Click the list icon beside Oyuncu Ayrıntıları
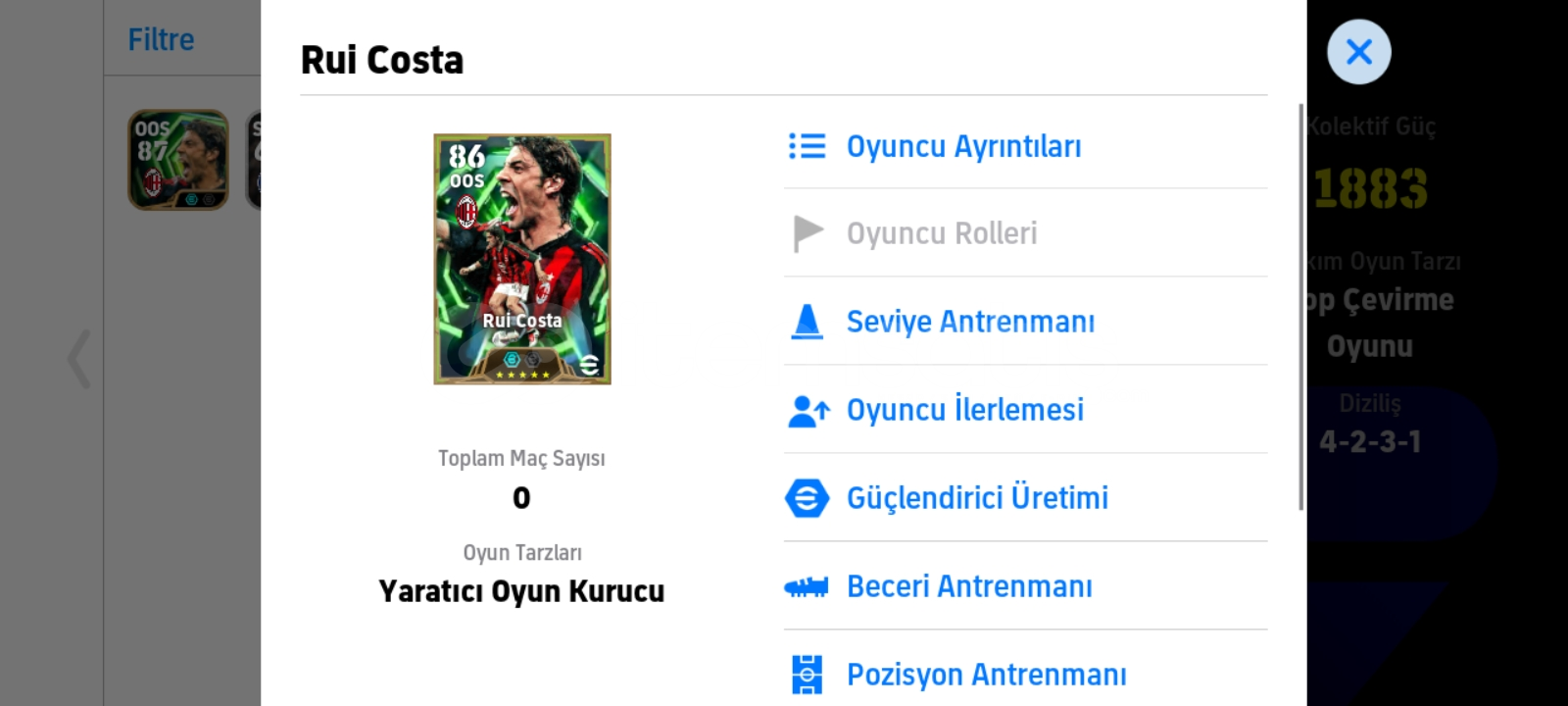The image size is (1568, 706). [808, 146]
